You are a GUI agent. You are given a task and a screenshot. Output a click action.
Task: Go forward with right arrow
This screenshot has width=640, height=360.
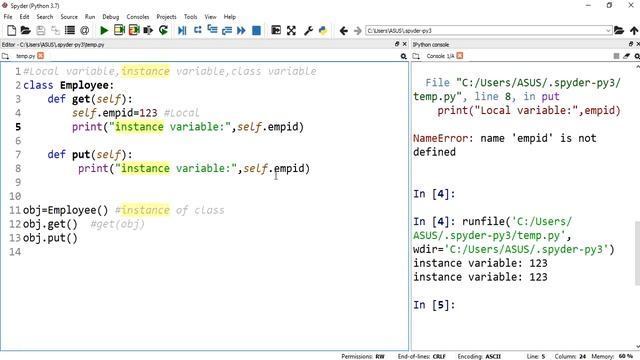(358, 31)
